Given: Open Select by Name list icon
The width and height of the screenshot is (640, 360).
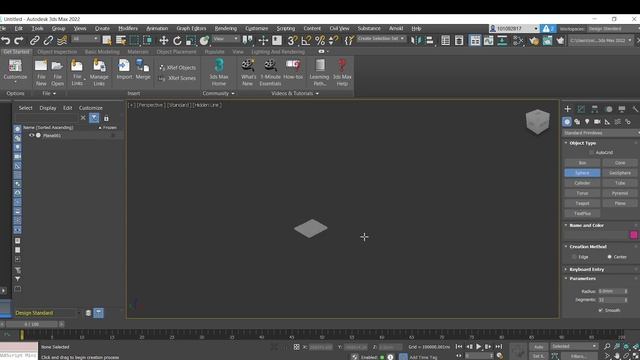Looking at the screenshot, I should pos(121,40).
